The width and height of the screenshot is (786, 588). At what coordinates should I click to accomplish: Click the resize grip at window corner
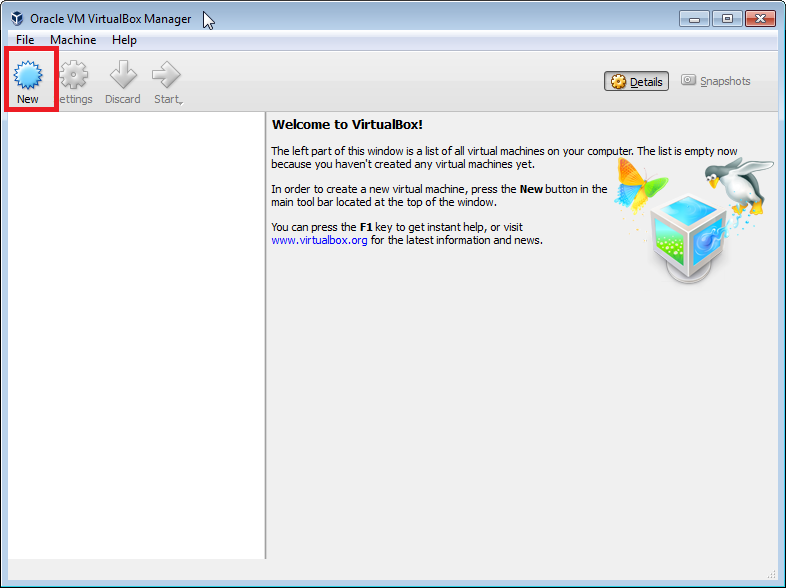[771, 574]
